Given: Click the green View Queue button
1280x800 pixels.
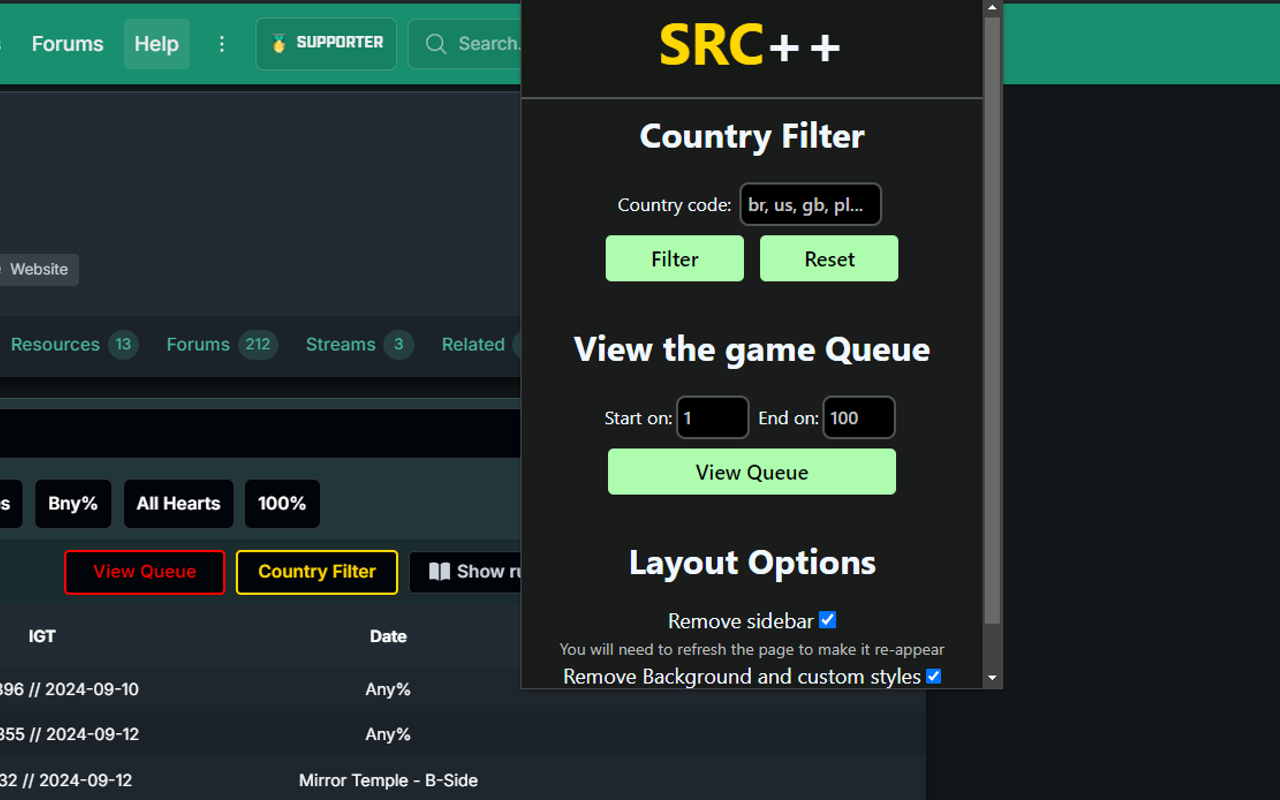Looking at the screenshot, I should (751, 471).
